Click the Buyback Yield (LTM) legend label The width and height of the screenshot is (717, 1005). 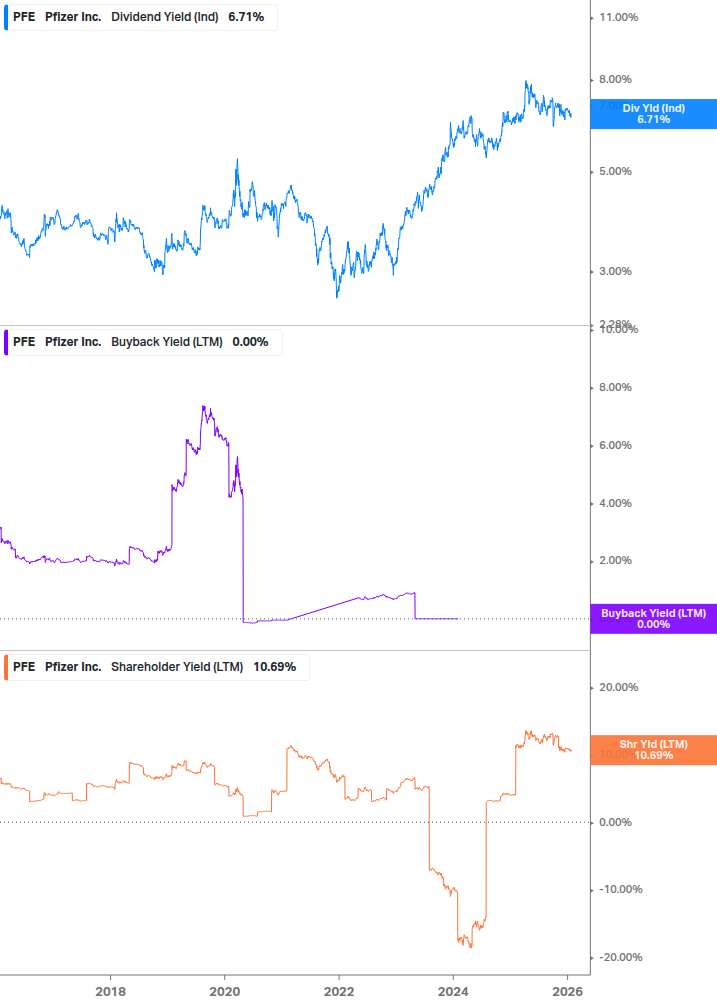tap(166, 342)
